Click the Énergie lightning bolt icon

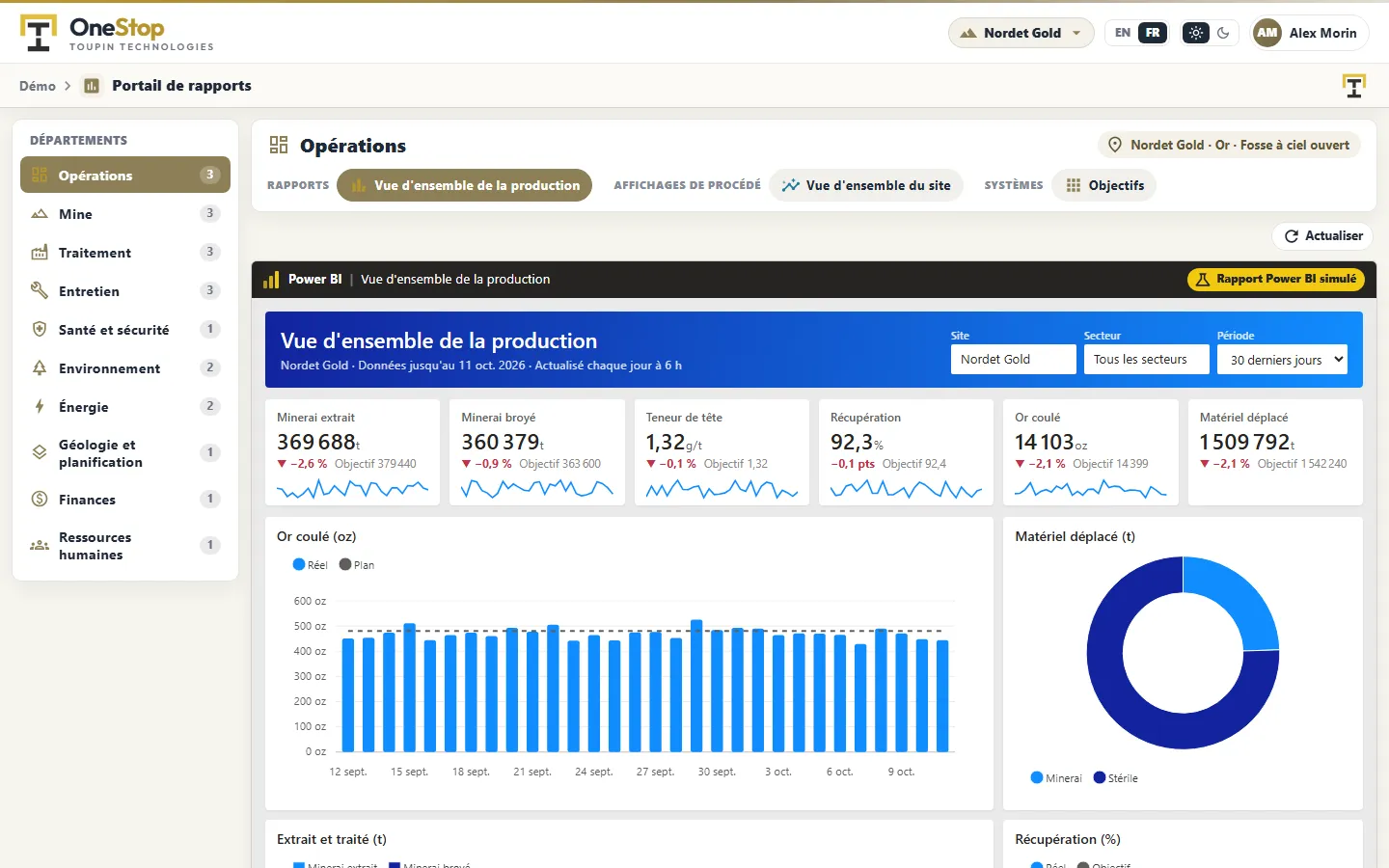(x=40, y=406)
